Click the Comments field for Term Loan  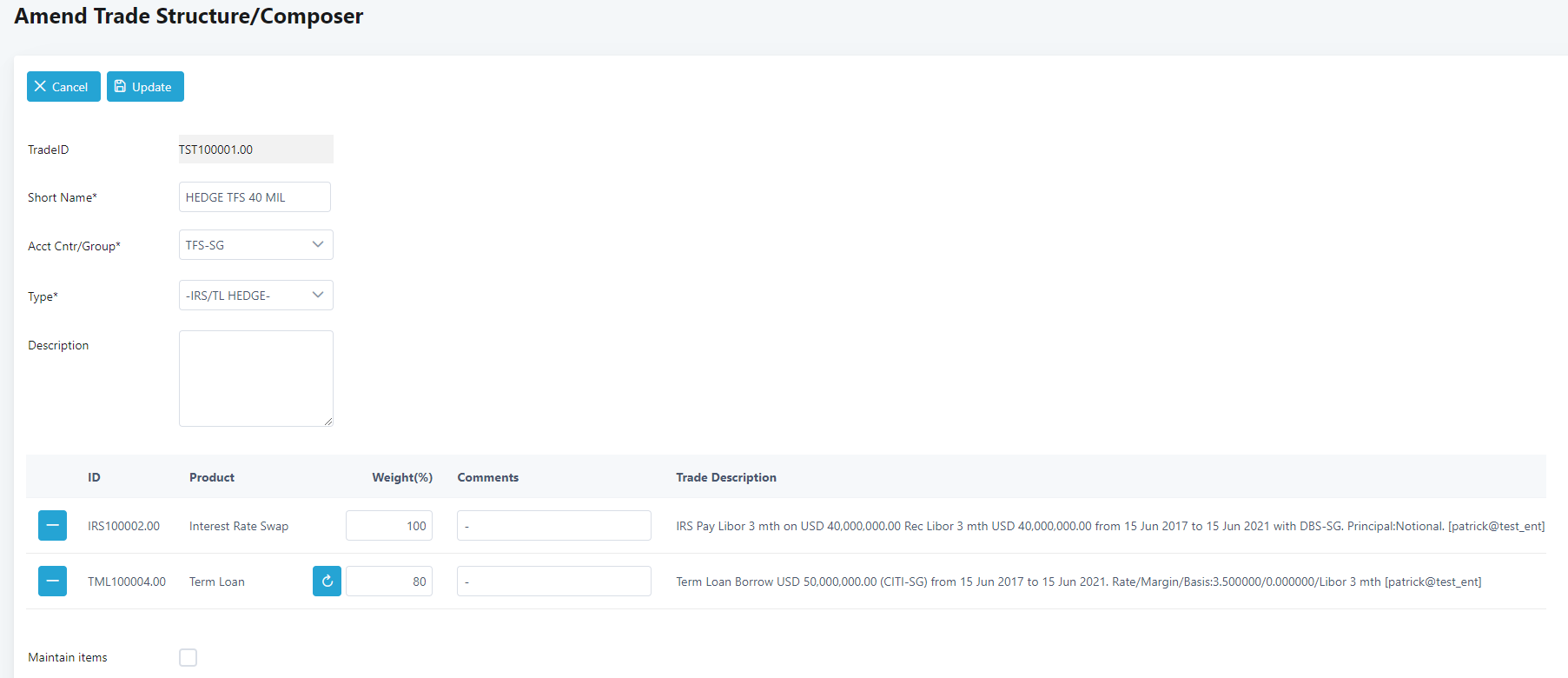[x=553, y=582]
